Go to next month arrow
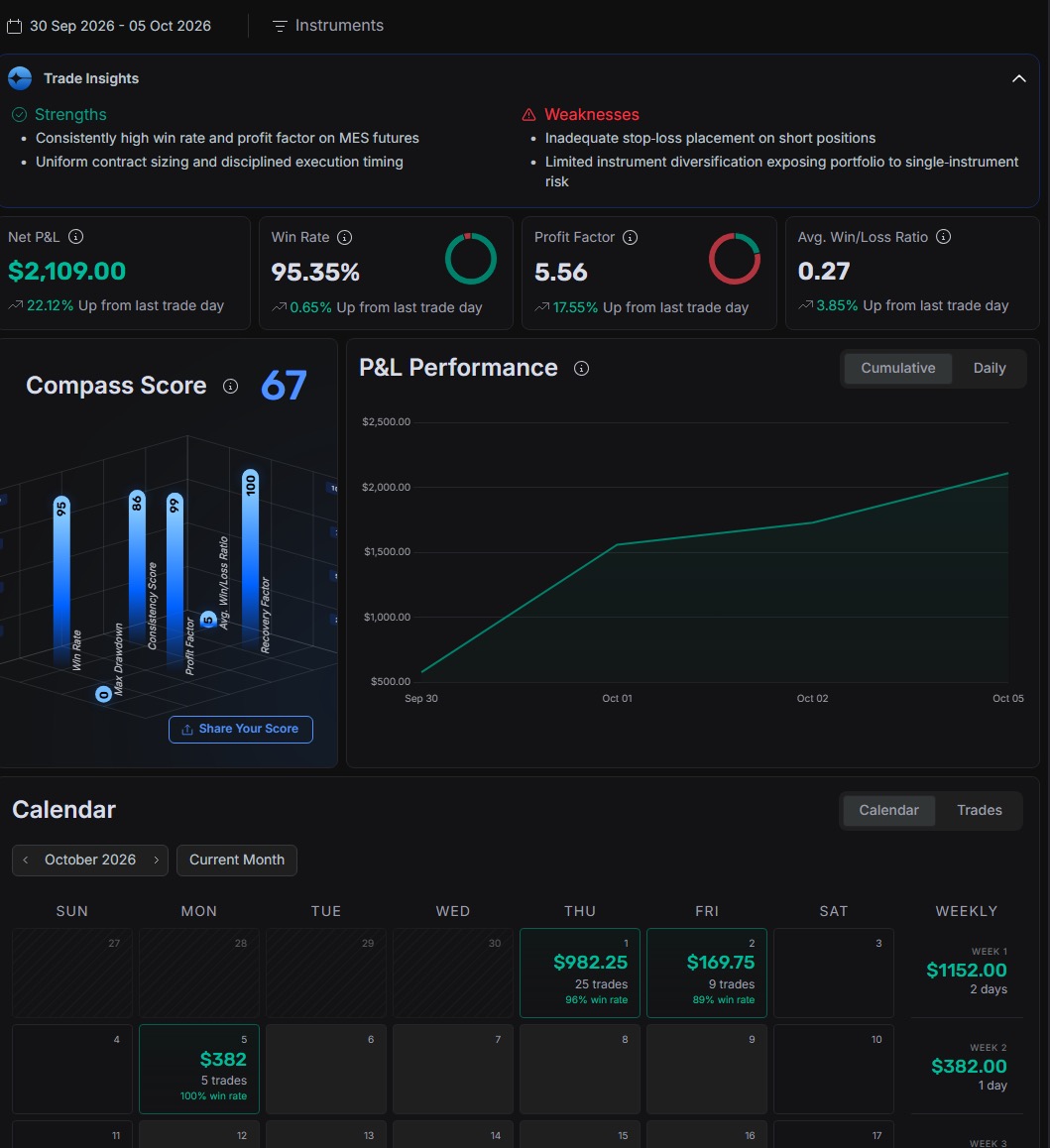1050x1148 pixels. 156,860
